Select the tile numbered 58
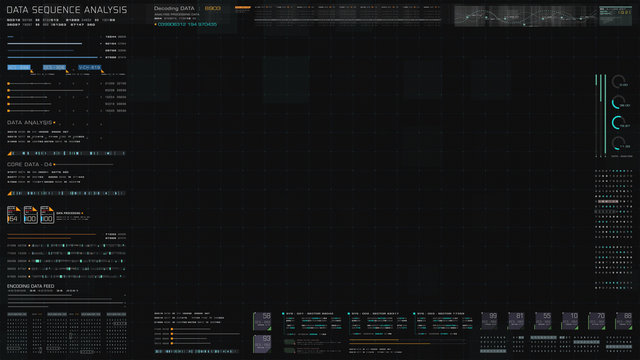This screenshot has width=640, height=360. coord(262,321)
